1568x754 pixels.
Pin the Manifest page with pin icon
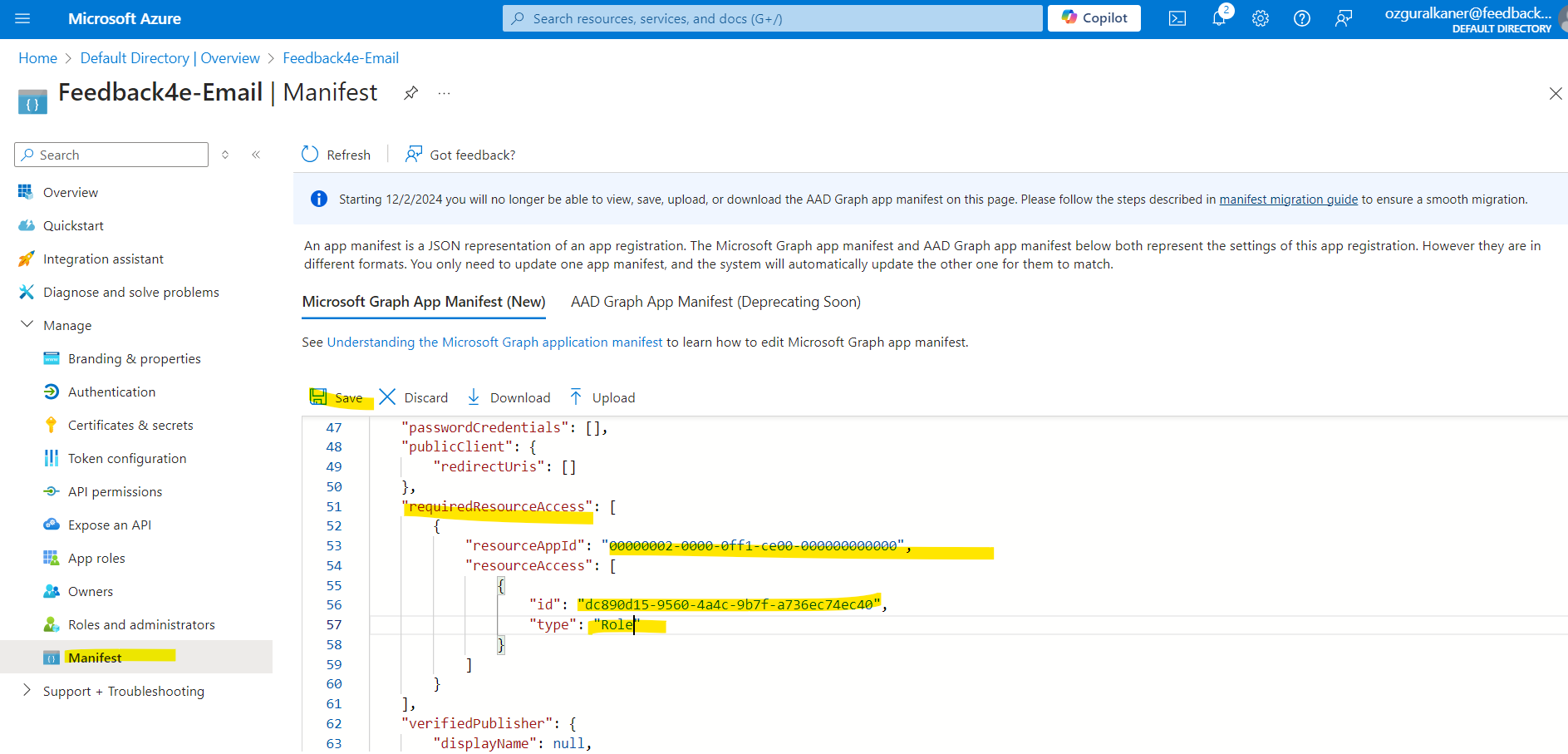tap(410, 93)
